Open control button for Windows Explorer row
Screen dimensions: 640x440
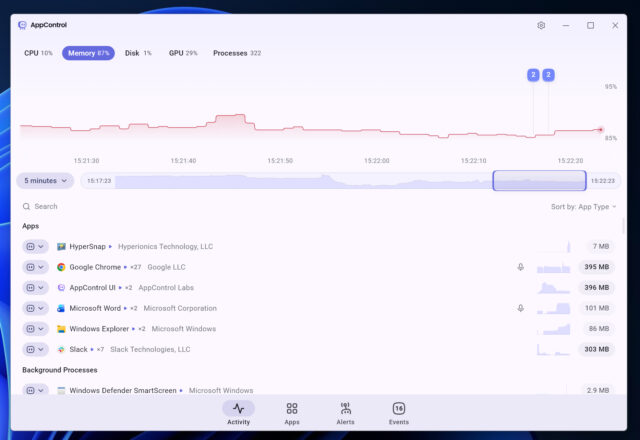[x=31, y=329]
